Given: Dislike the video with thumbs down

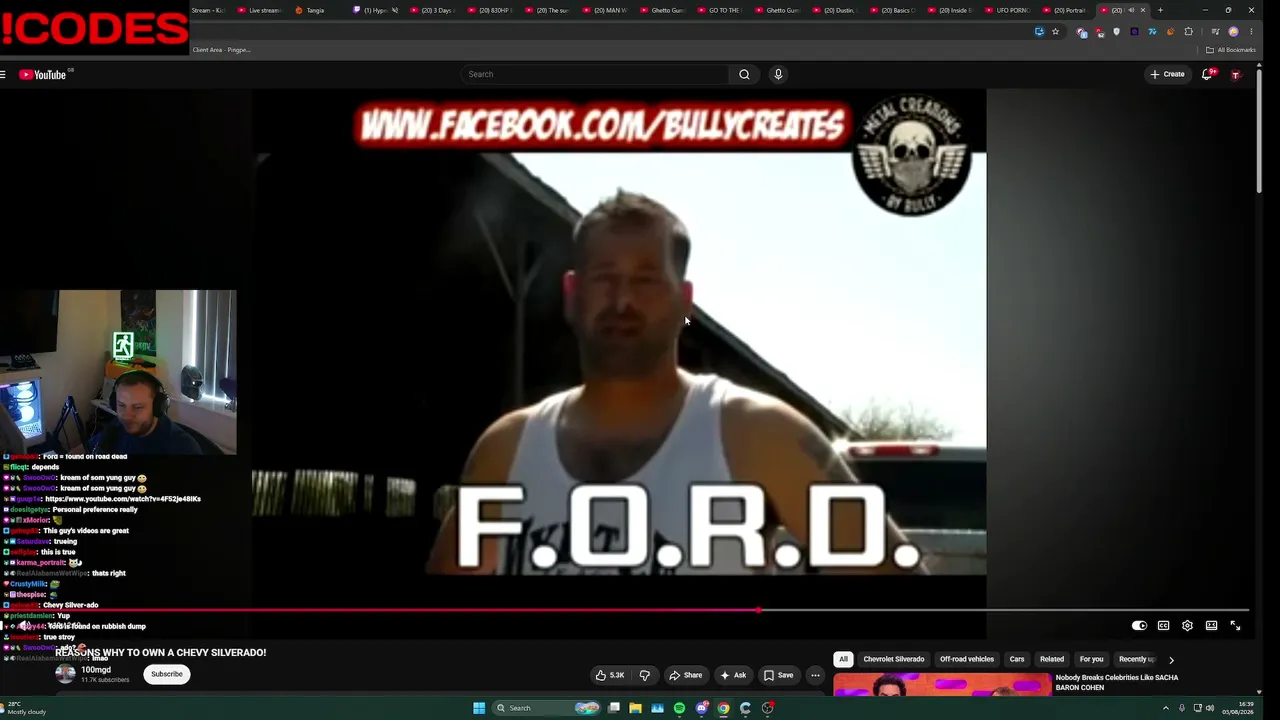Looking at the screenshot, I should click(645, 675).
